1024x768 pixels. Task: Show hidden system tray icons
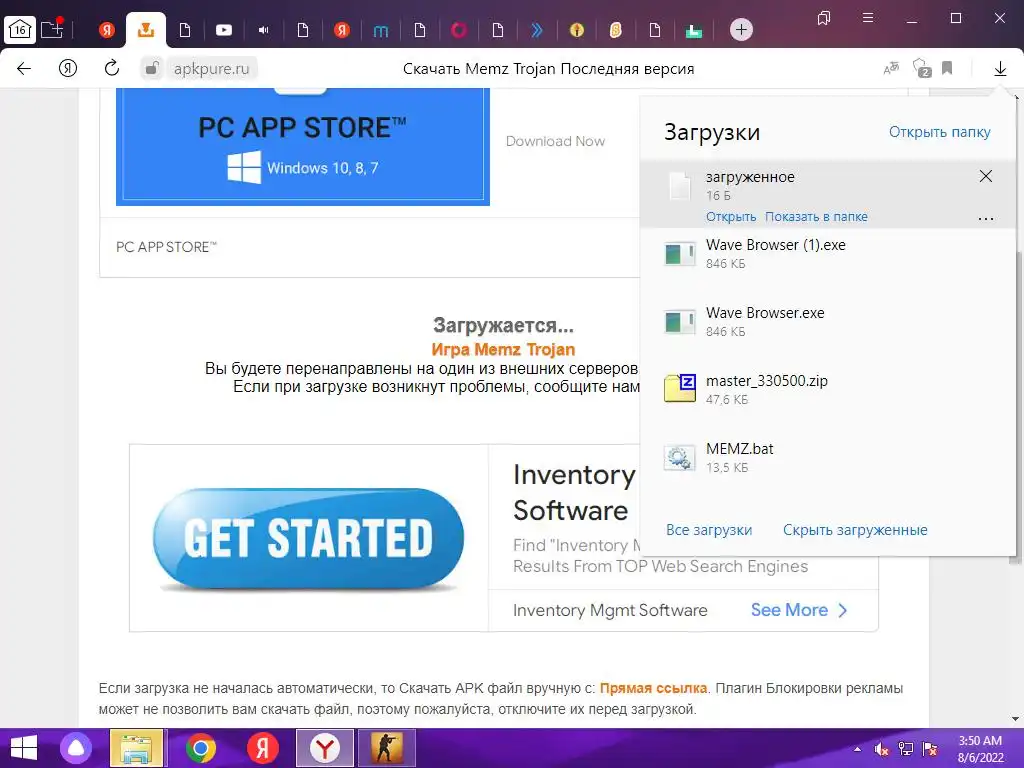pyautogui.click(x=857, y=749)
